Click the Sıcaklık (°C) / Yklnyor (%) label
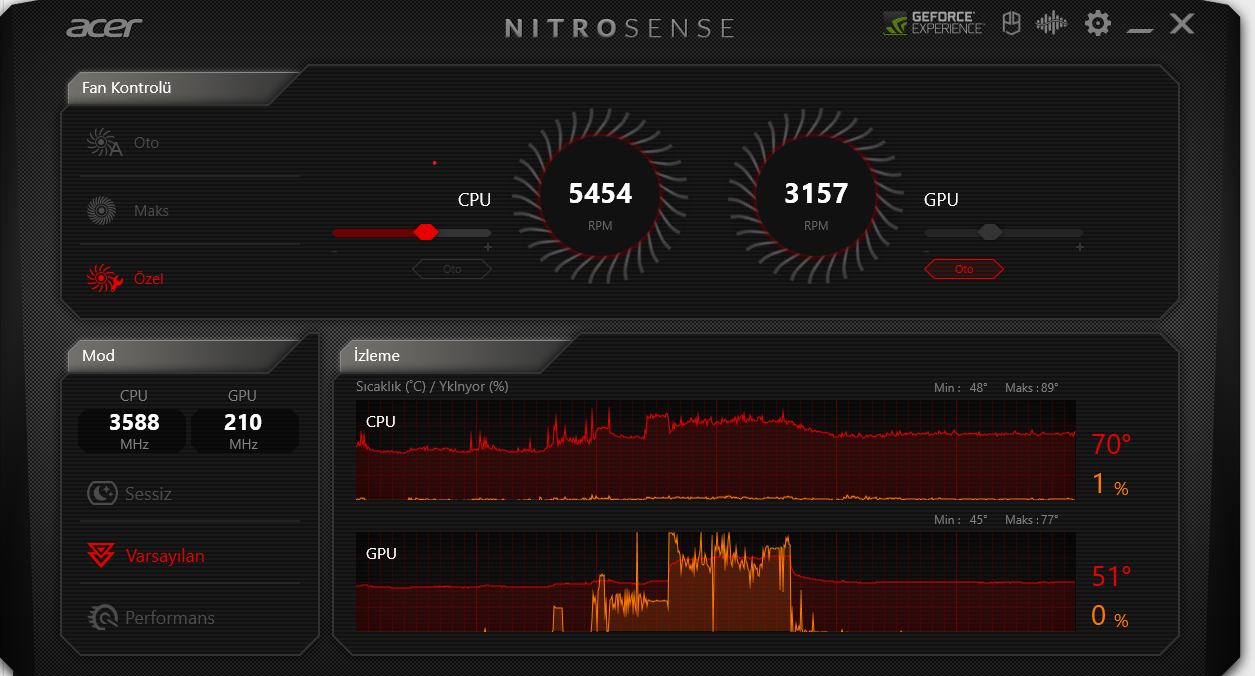The width and height of the screenshot is (1255, 676). (432, 386)
